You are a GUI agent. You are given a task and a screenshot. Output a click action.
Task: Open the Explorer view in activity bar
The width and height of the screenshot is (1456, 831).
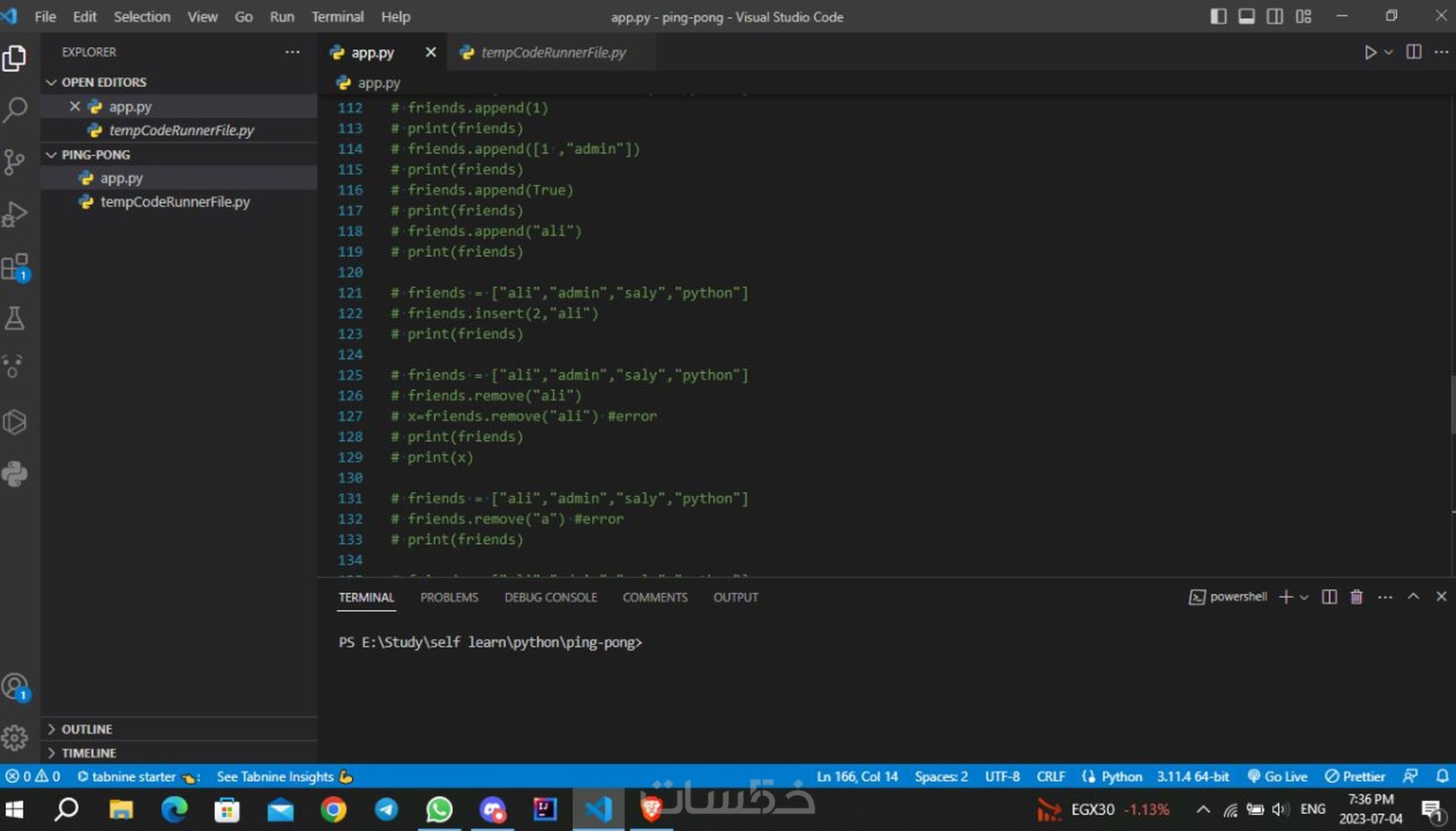tap(15, 58)
